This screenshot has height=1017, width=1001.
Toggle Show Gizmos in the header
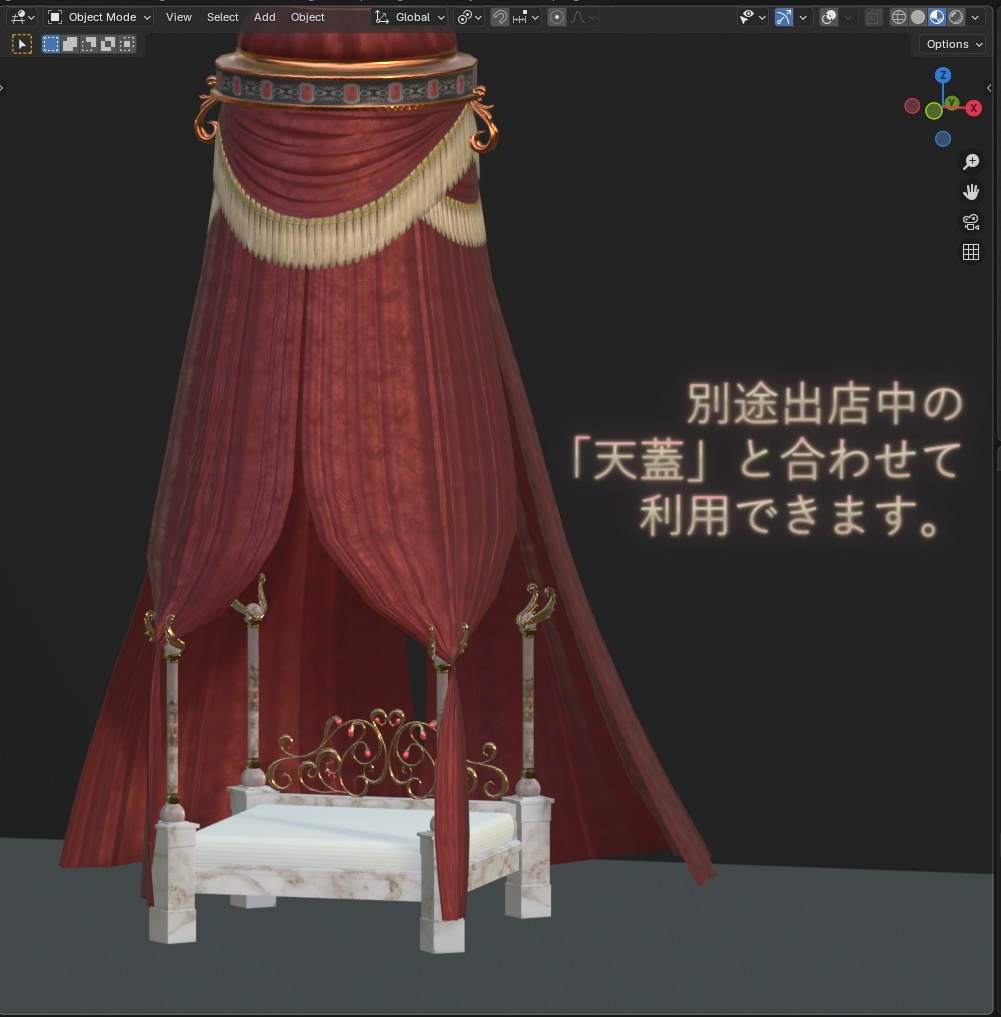(784, 17)
